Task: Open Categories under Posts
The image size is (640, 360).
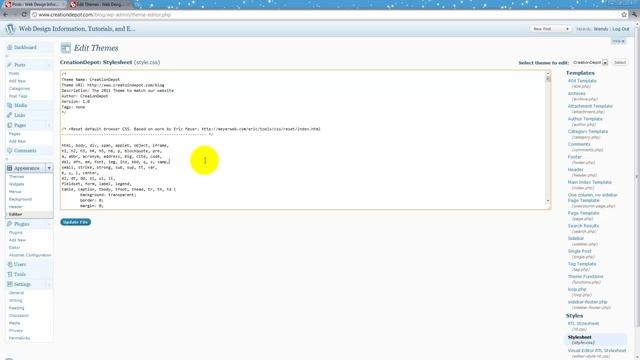Action: (19, 89)
